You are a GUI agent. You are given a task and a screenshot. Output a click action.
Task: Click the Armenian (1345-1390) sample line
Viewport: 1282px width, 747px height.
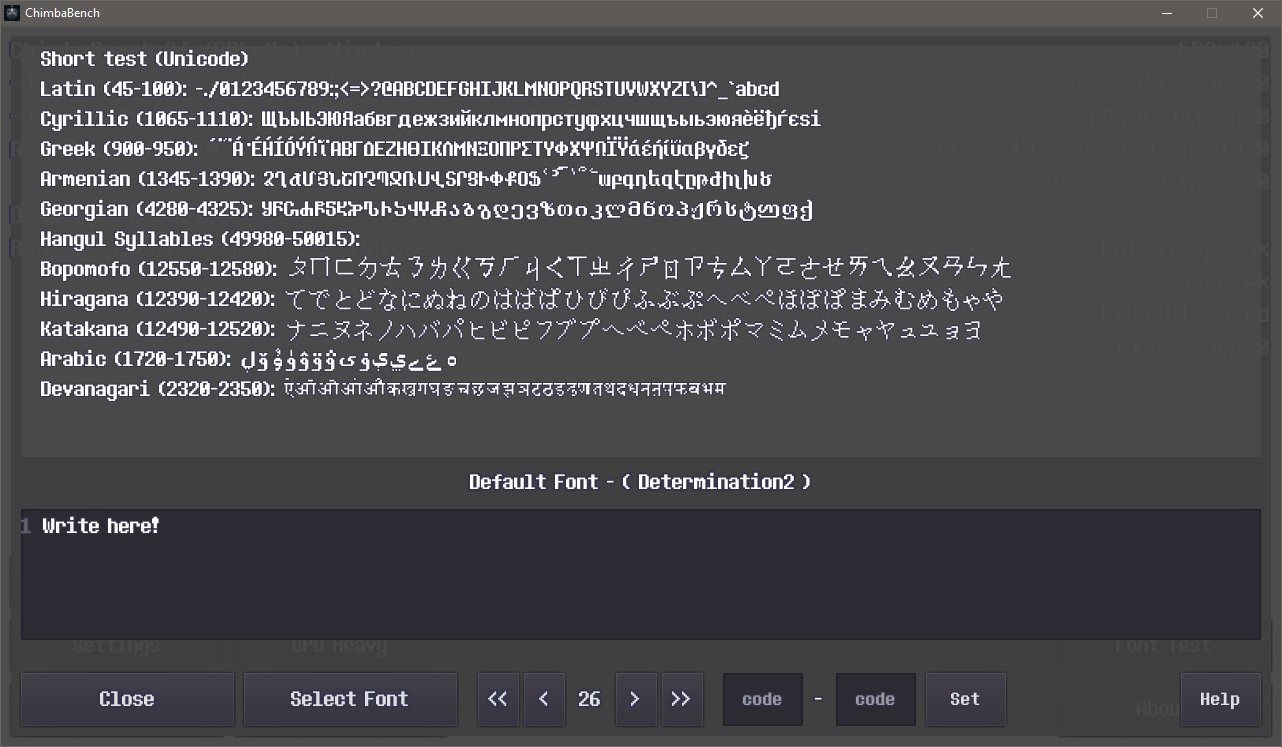pos(406,179)
